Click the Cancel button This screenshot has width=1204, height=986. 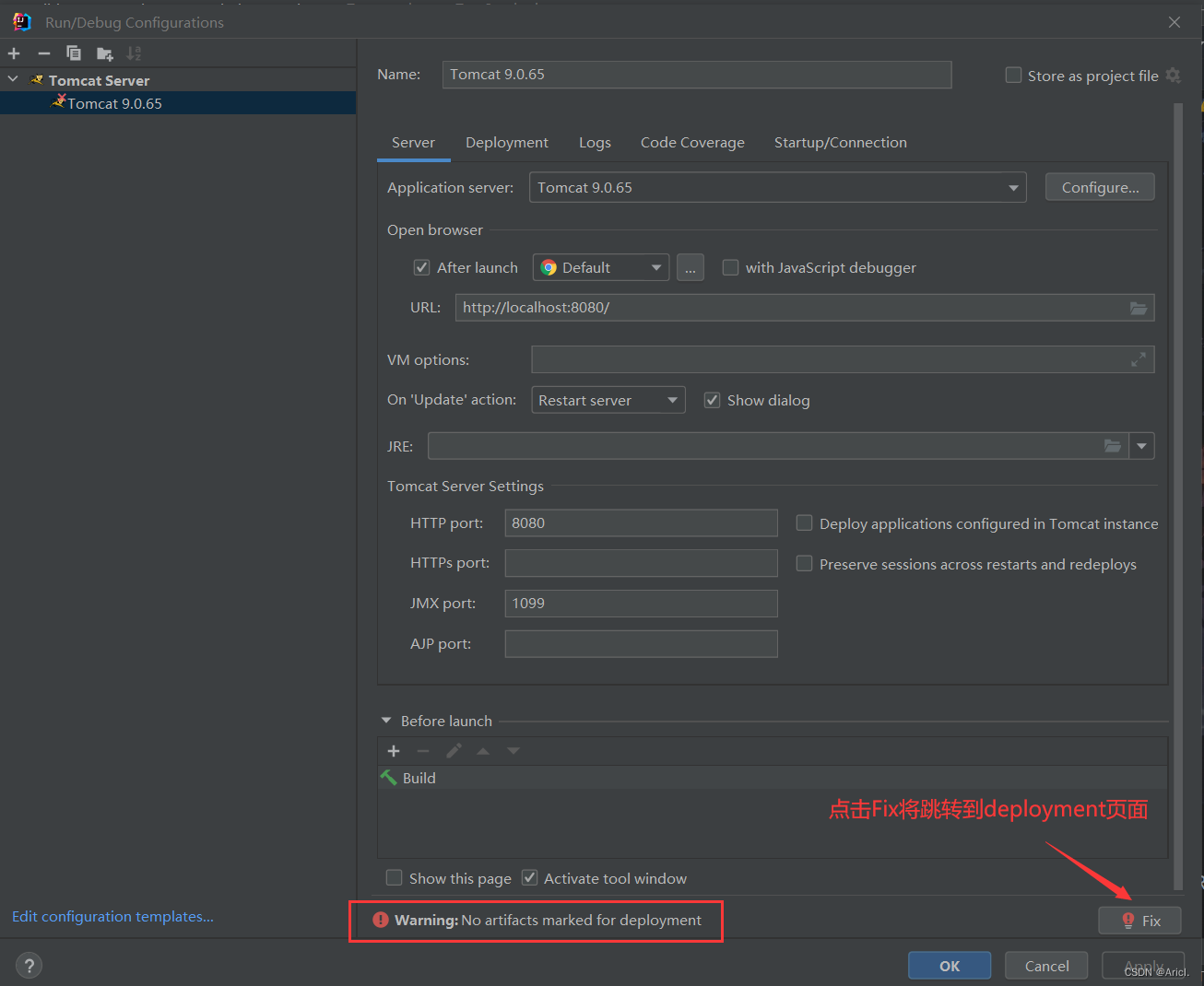click(1046, 966)
